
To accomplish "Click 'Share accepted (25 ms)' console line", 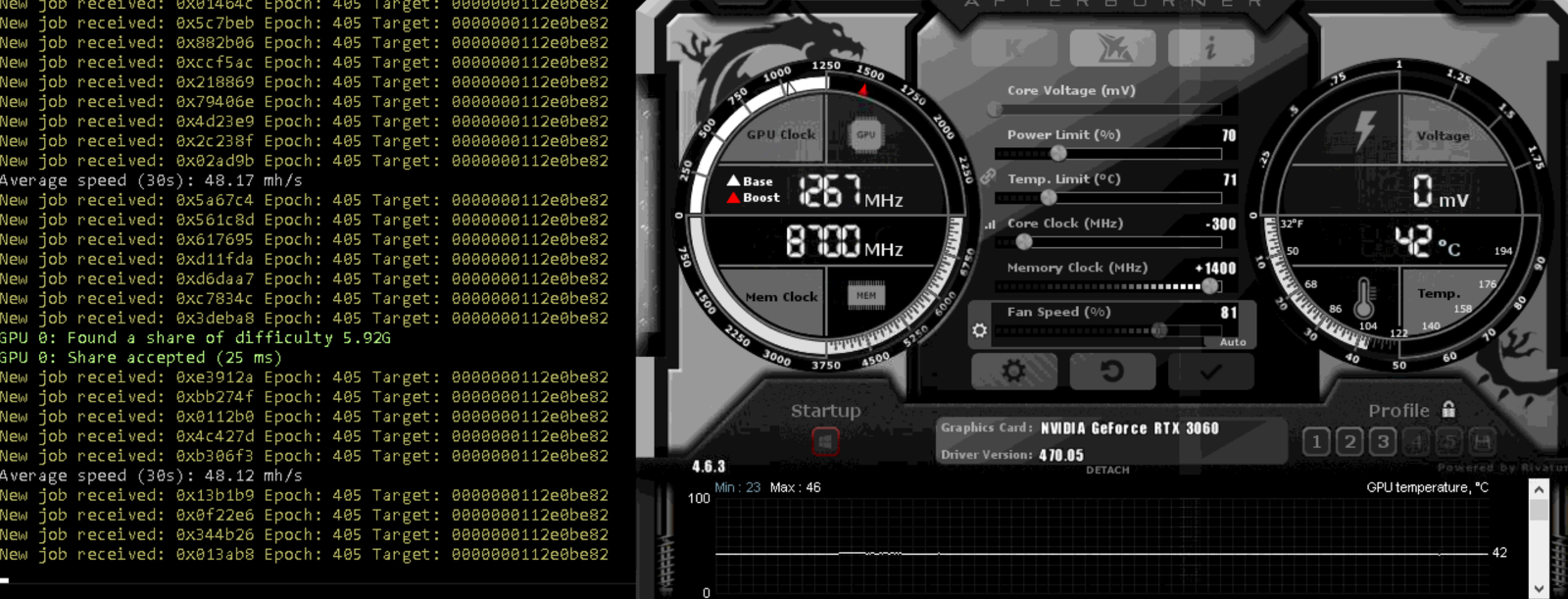I will click(x=141, y=358).
